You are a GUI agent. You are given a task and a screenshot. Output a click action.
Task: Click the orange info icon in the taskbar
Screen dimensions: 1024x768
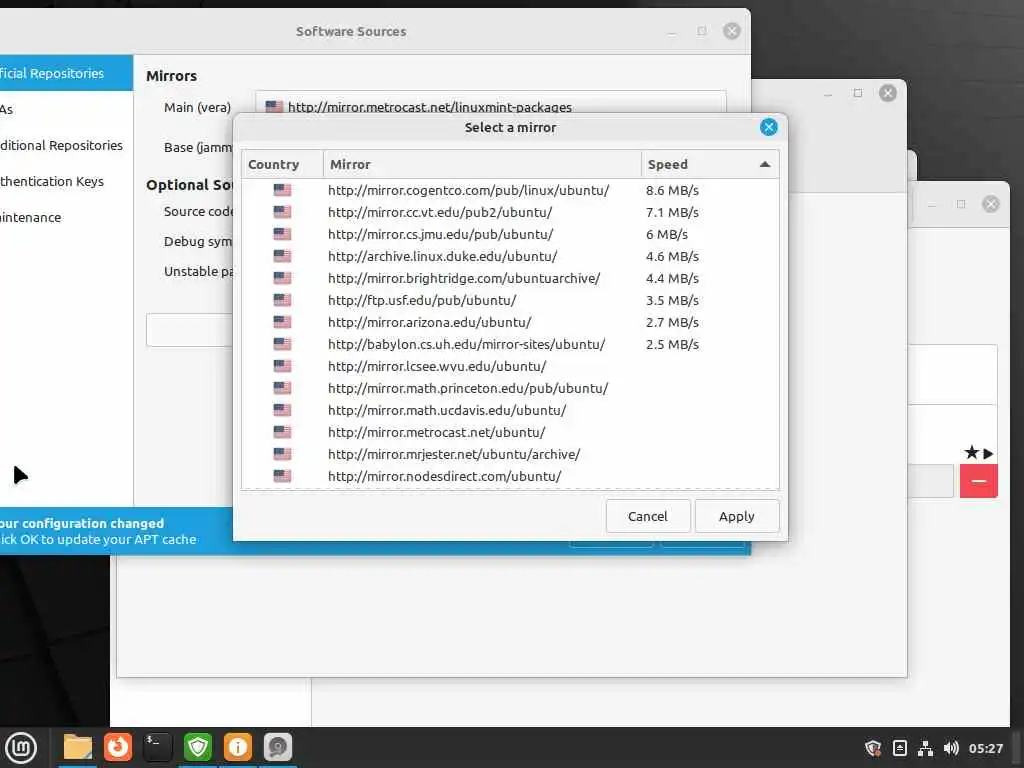click(x=238, y=747)
